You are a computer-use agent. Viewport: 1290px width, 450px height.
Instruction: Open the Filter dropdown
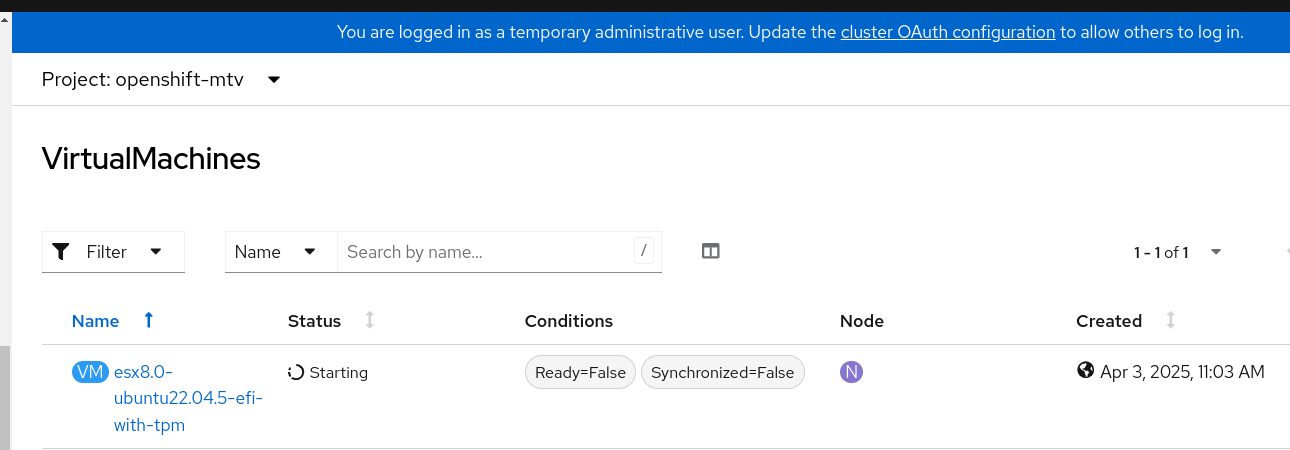[113, 252]
